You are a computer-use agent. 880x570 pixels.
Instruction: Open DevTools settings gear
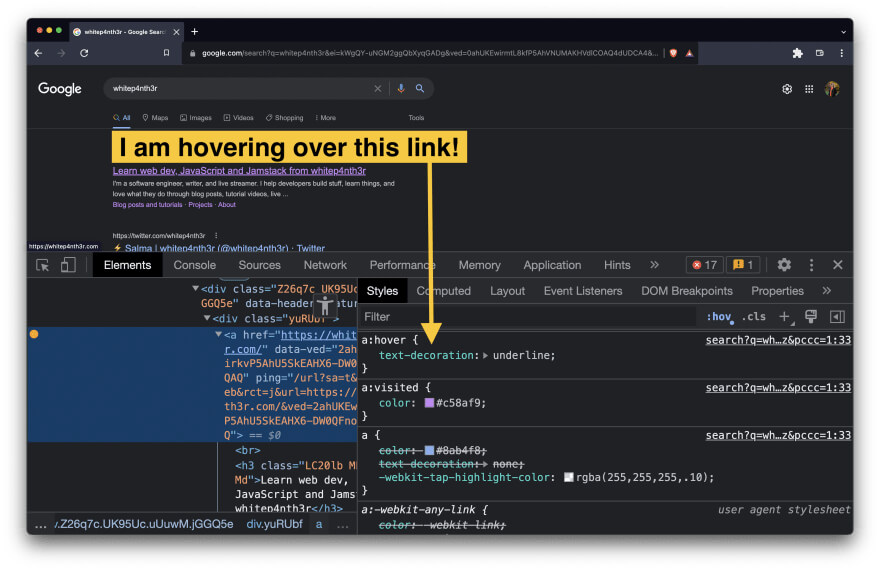[x=784, y=265]
